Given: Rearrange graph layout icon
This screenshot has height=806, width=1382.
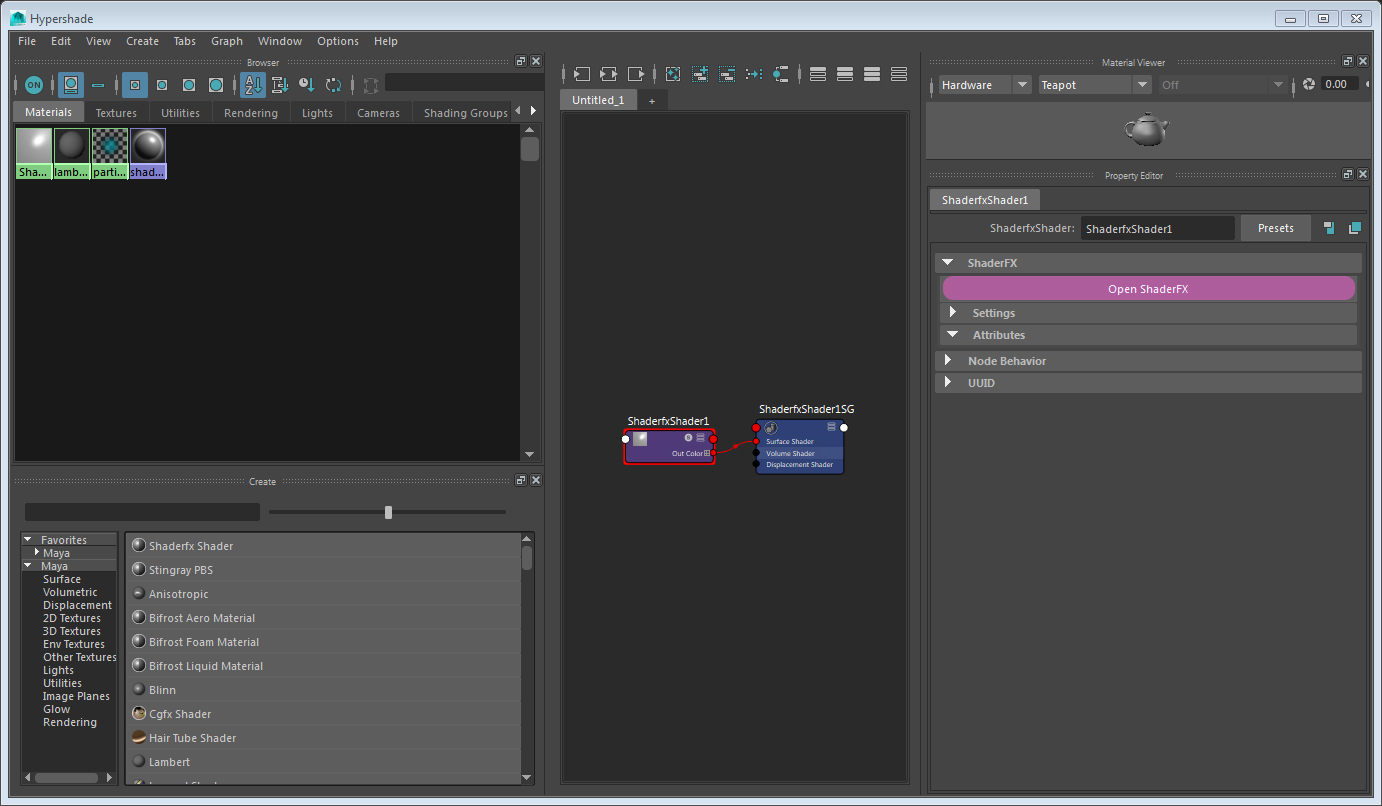Looking at the screenshot, I should [x=754, y=74].
